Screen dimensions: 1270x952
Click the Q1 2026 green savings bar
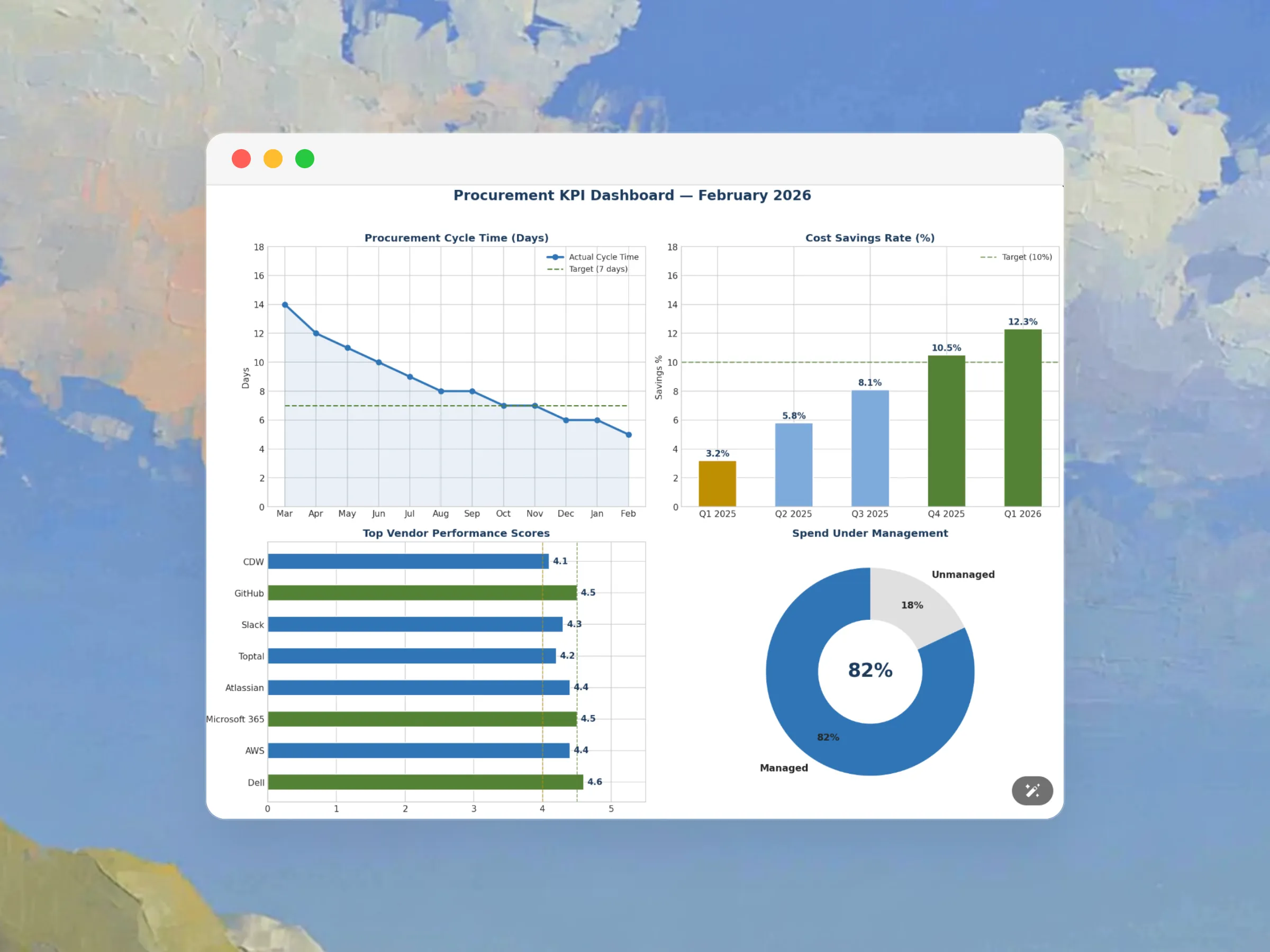click(x=1022, y=418)
